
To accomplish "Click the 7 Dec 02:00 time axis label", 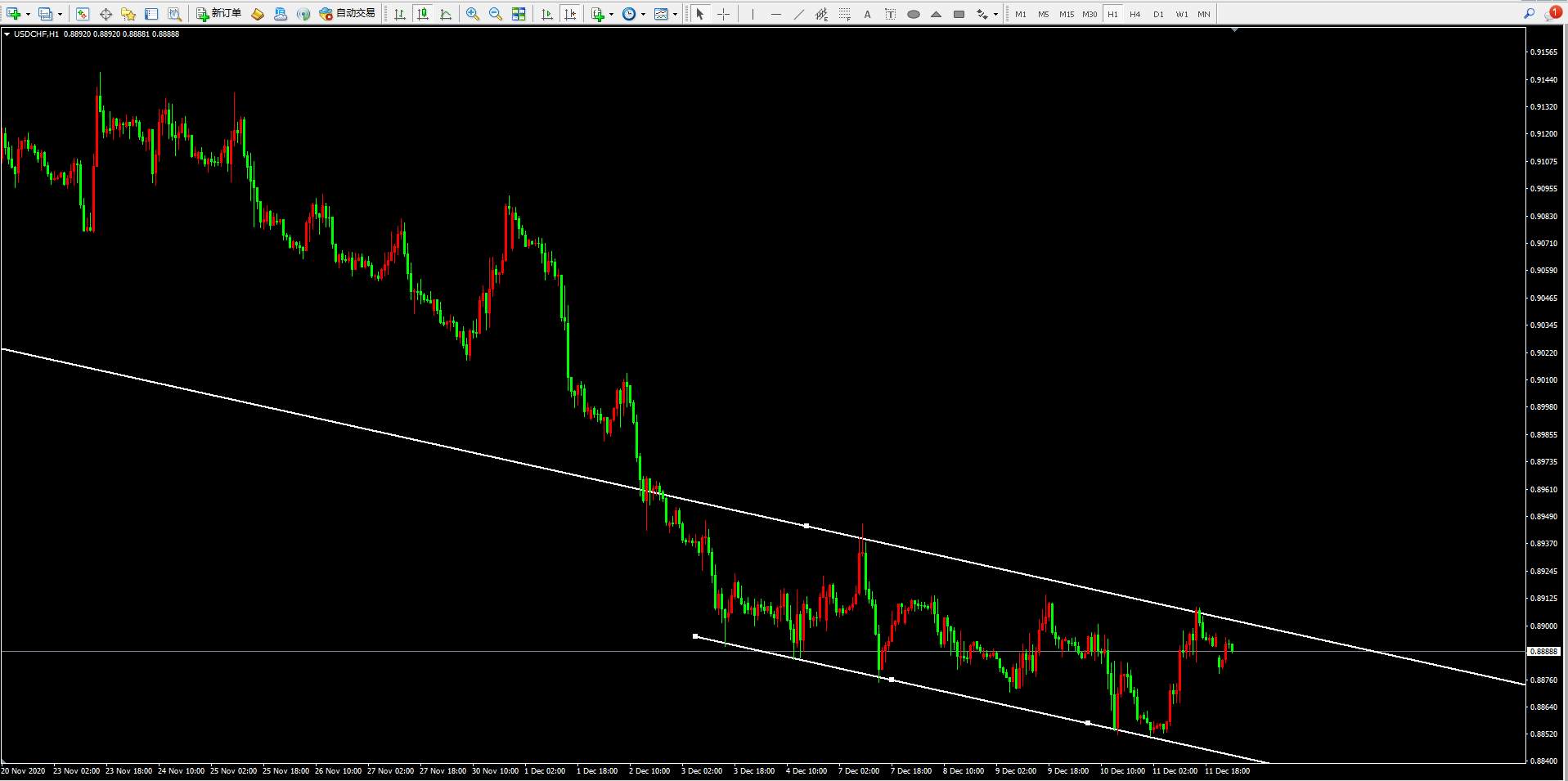I will tap(859, 770).
